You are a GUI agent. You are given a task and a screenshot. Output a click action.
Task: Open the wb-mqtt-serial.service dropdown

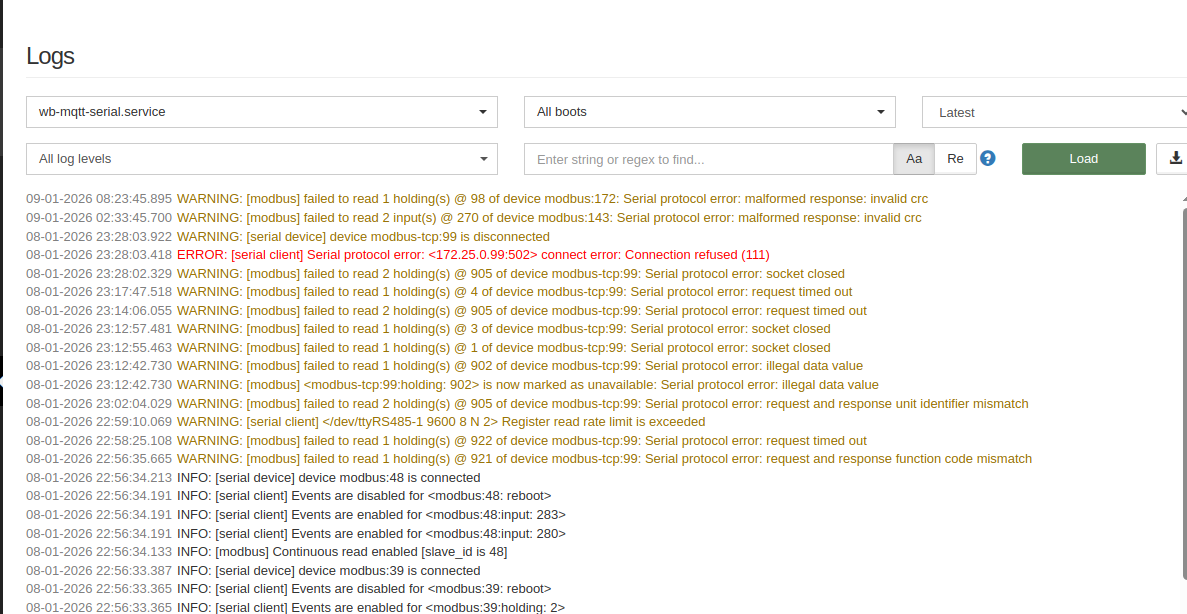(x=262, y=112)
